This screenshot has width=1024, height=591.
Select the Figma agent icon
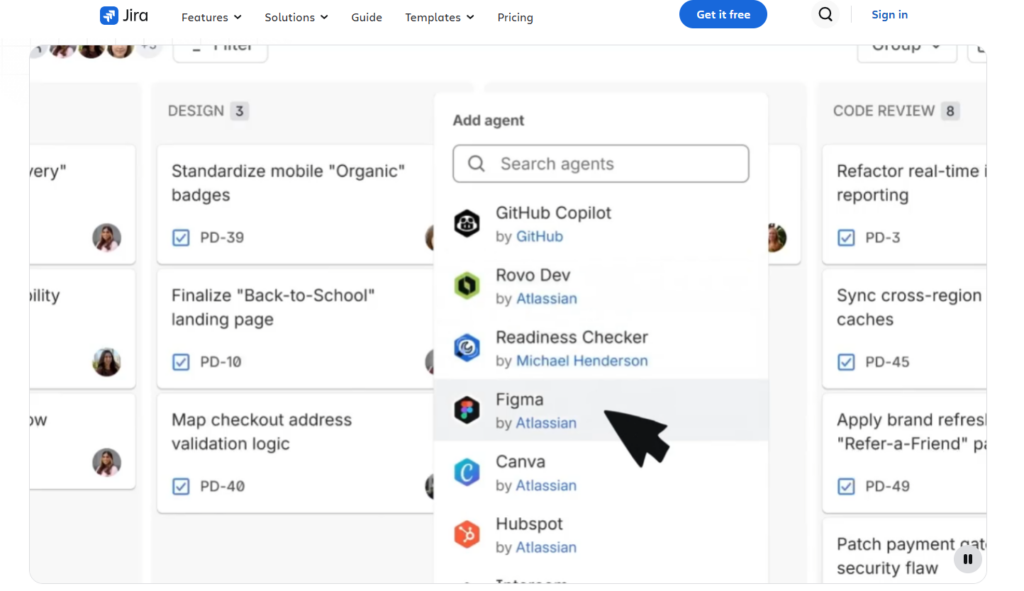pos(467,410)
